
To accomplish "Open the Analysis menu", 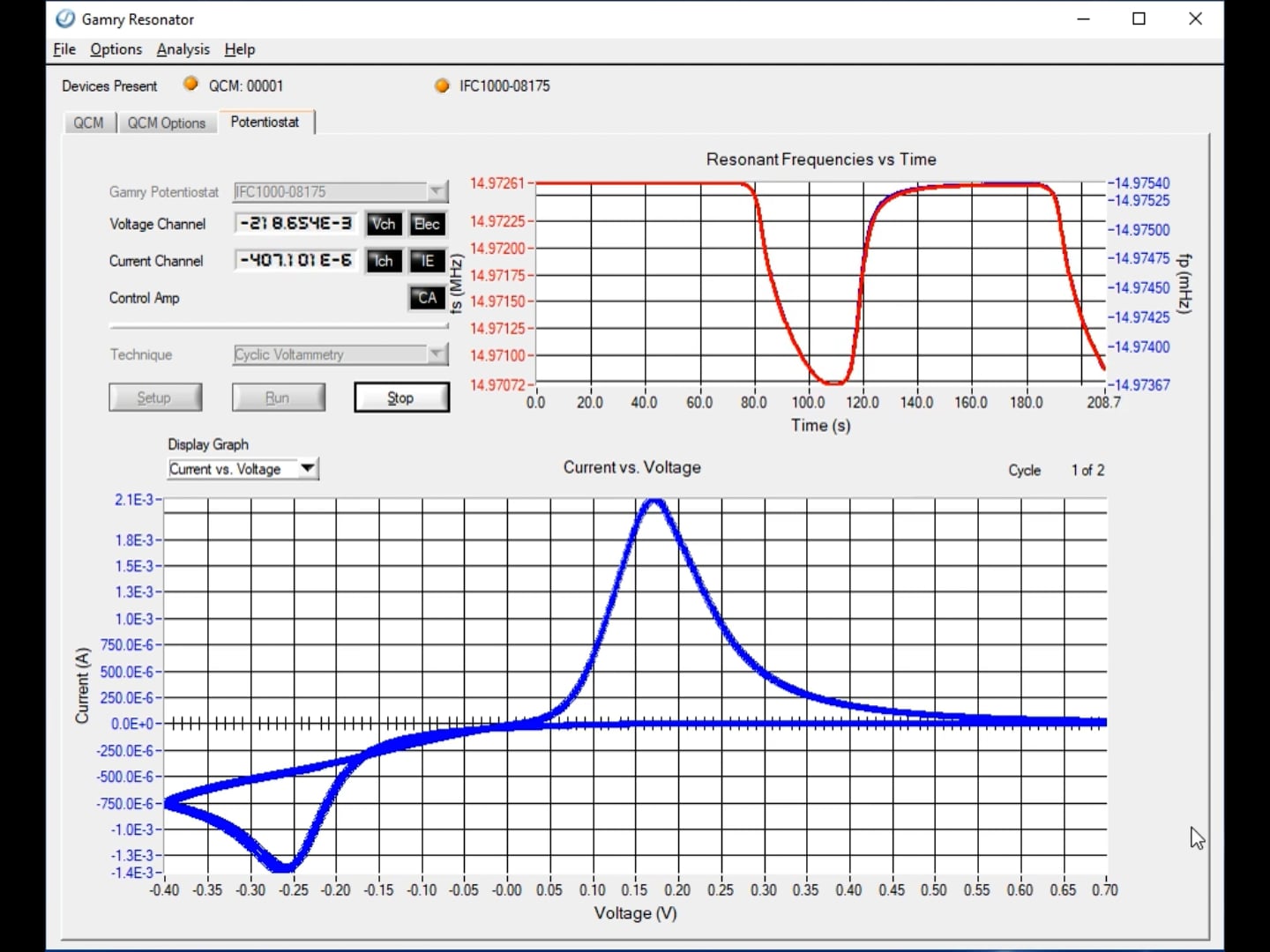I will point(183,49).
